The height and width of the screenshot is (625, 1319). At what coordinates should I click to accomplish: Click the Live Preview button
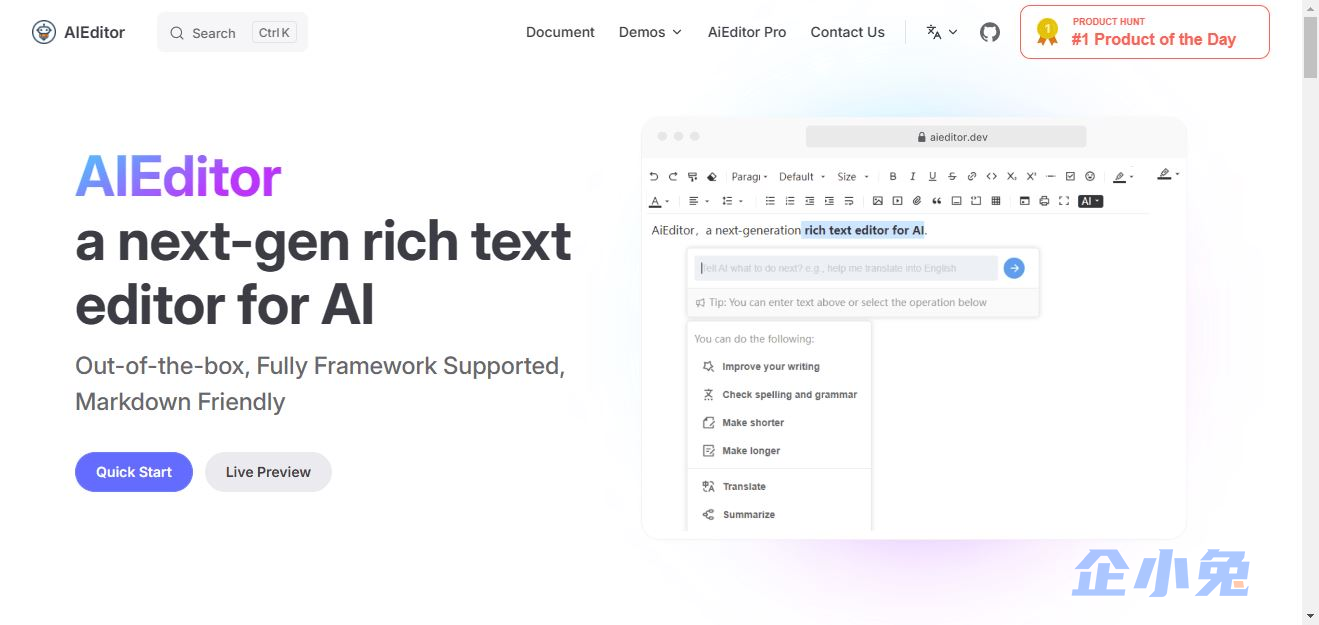click(x=268, y=472)
